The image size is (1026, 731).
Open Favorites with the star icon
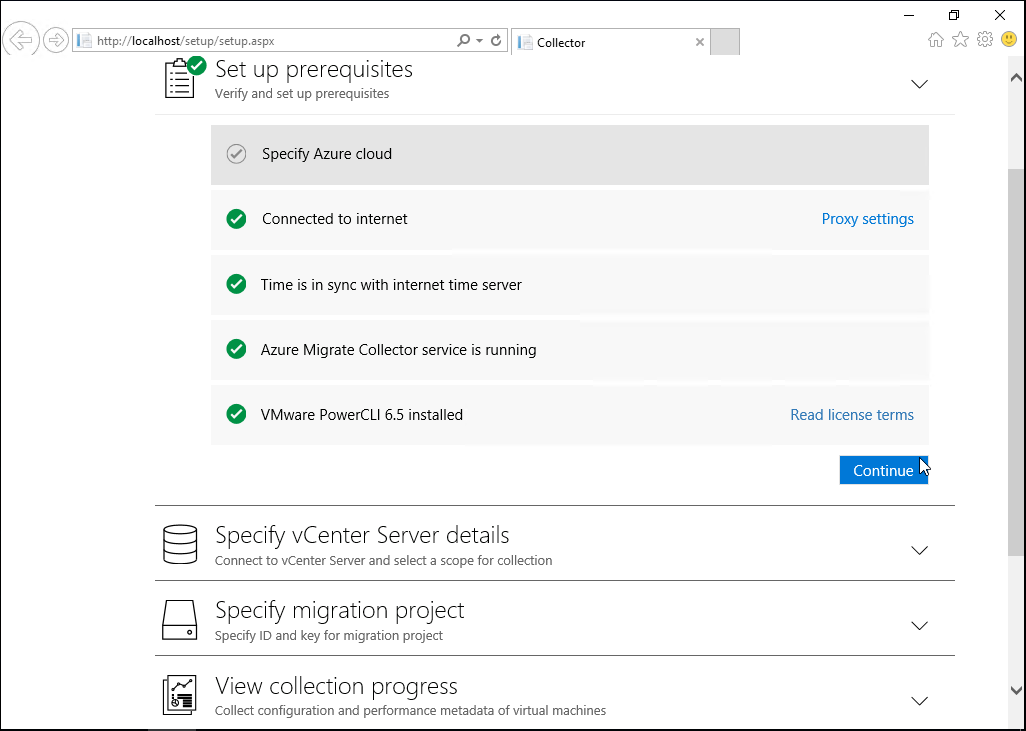(x=960, y=40)
